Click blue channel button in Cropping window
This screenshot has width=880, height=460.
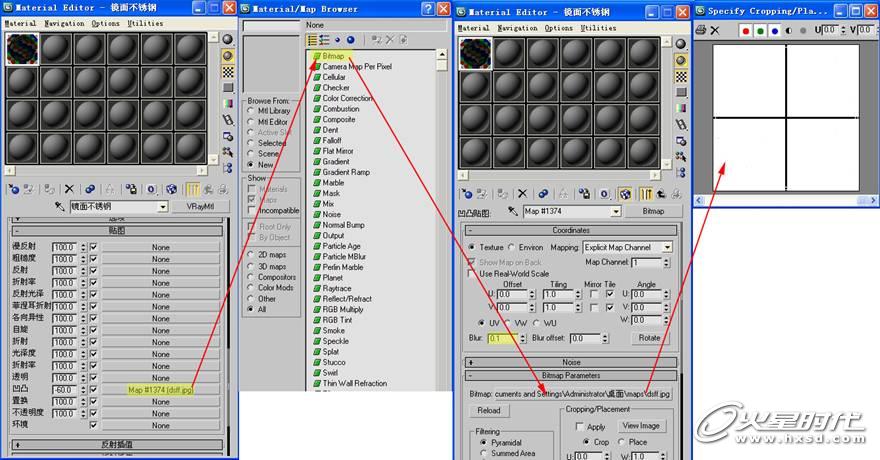pyautogui.click(x=775, y=30)
